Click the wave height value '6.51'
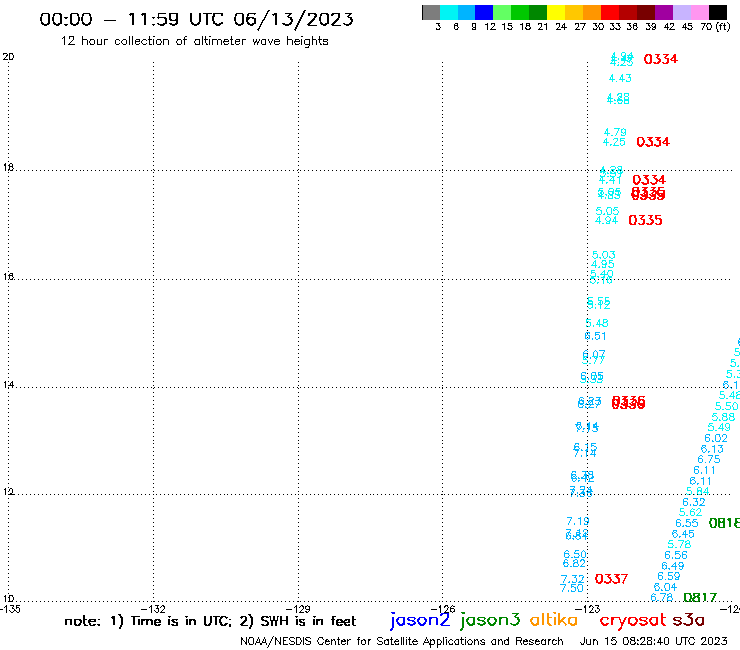This screenshot has height=650, width=740. pos(596,336)
